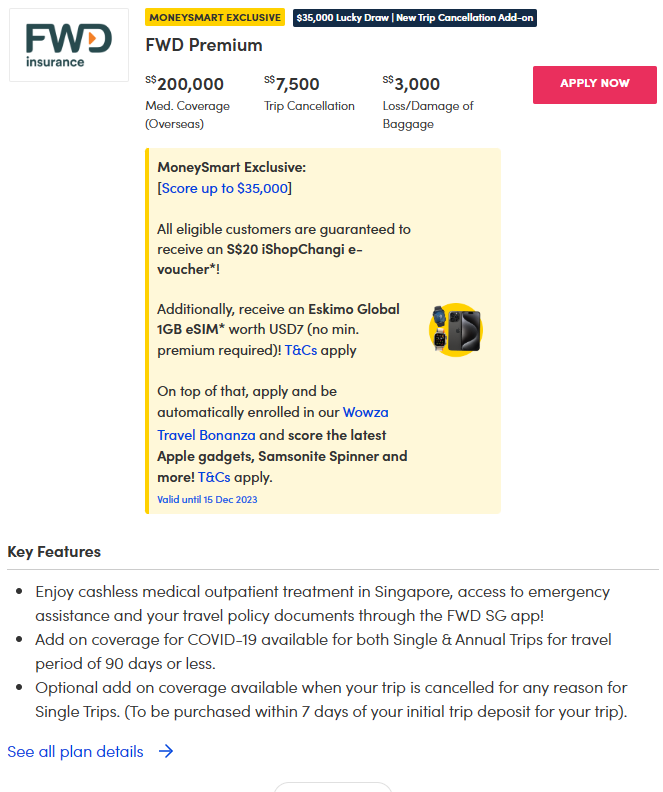Click the Apple gadgets prize image
Image resolution: width=663 pixels, height=792 pixels.
coord(455,329)
